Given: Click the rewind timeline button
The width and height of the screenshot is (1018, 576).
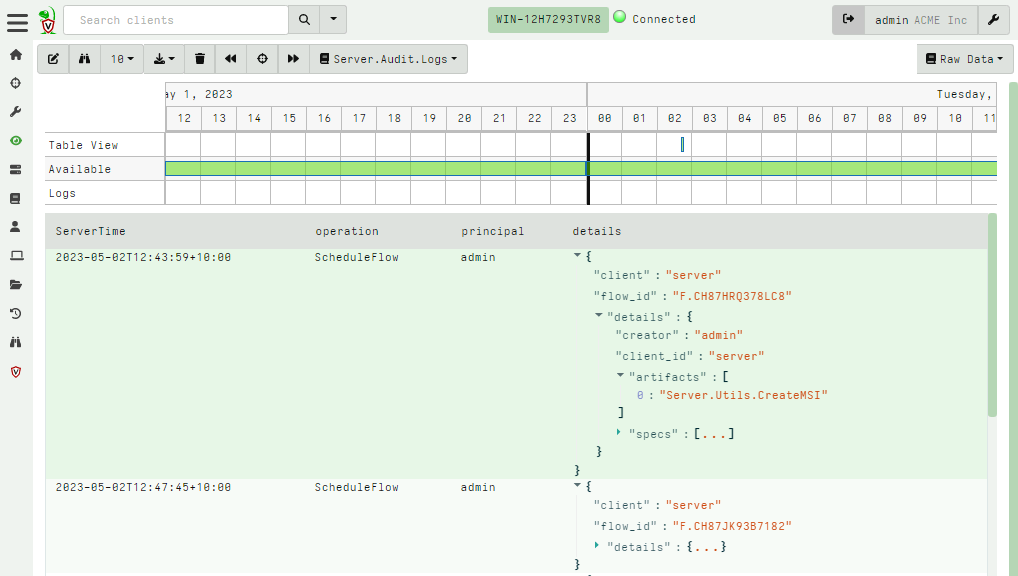Looking at the screenshot, I should (230, 59).
